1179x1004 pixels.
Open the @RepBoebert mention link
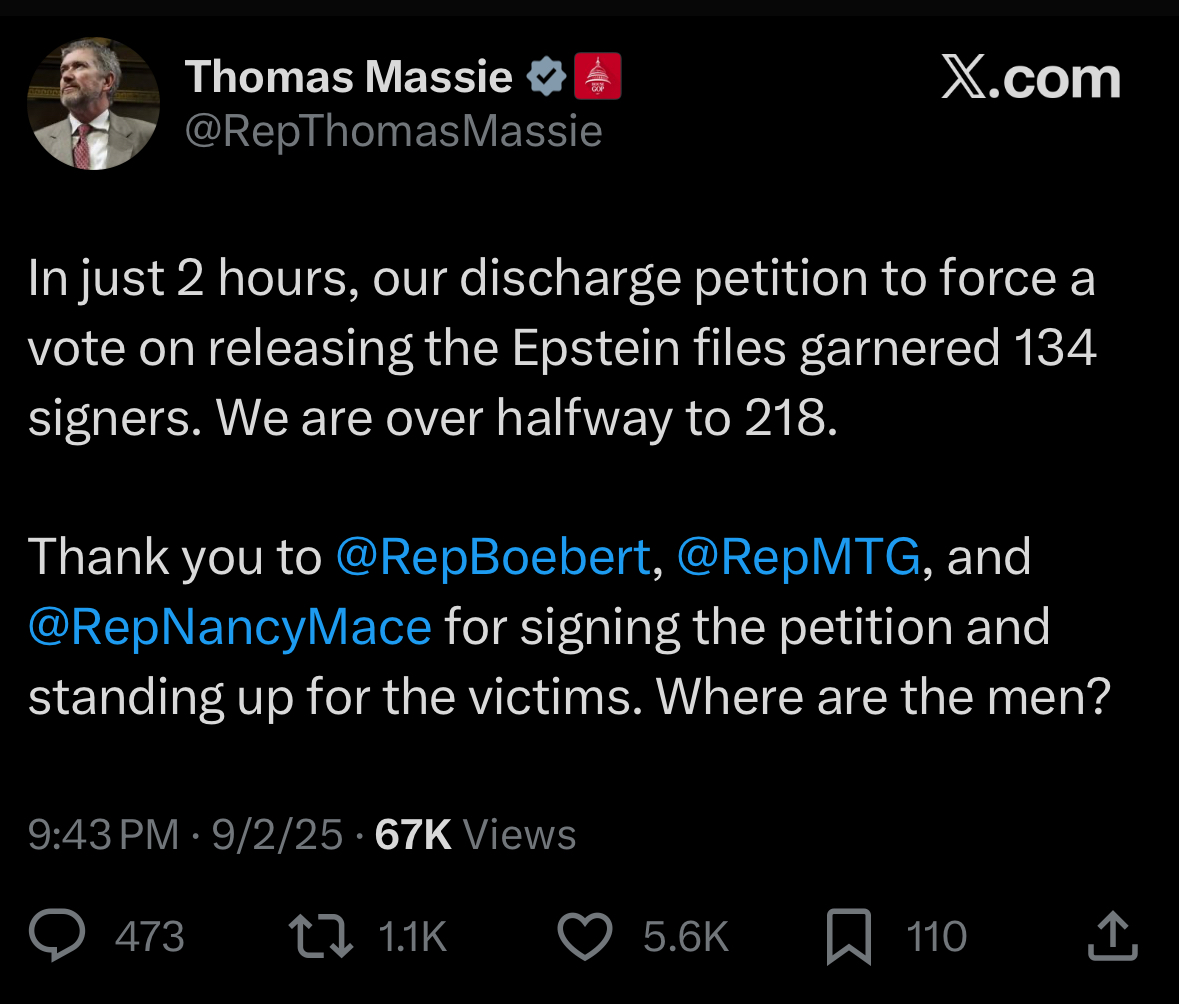[493, 557]
